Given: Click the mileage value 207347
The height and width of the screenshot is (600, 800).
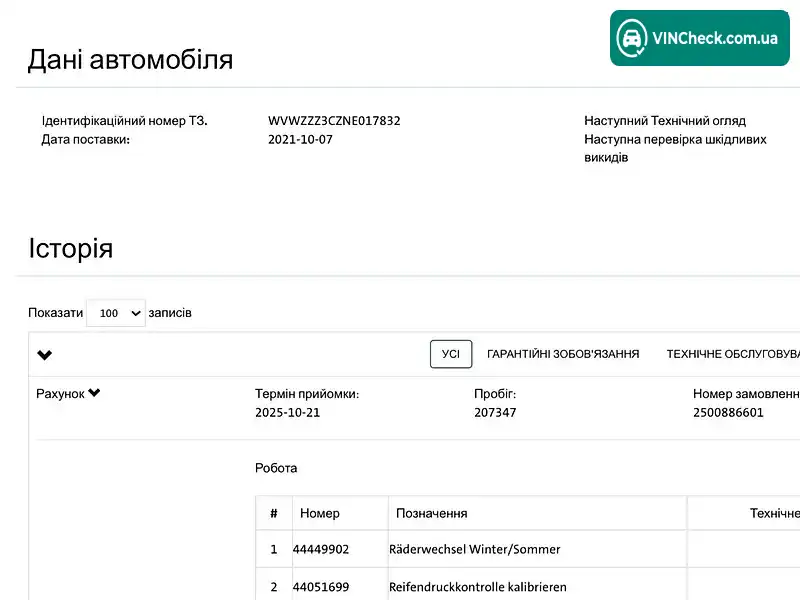Looking at the screenshot, I should pyautogui.click(x=495, y=412).
